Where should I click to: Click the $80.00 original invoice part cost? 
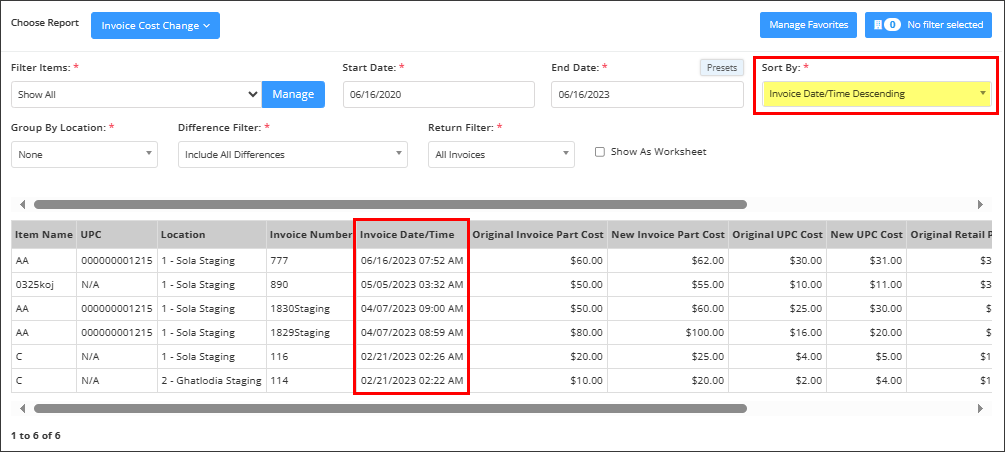pyautogui.click(x=538, y=333)
